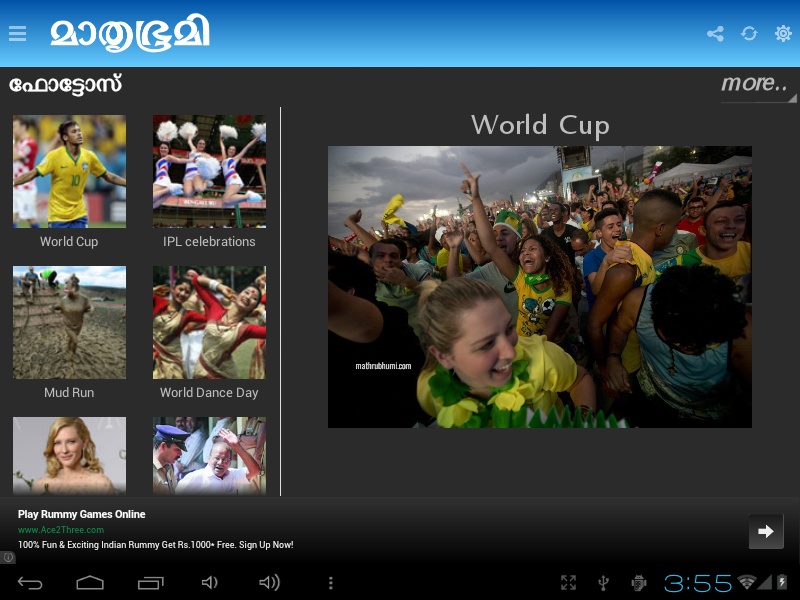Open the hamburger navigation menu
The width and height of the screenshot is (800, 600).
17,34
